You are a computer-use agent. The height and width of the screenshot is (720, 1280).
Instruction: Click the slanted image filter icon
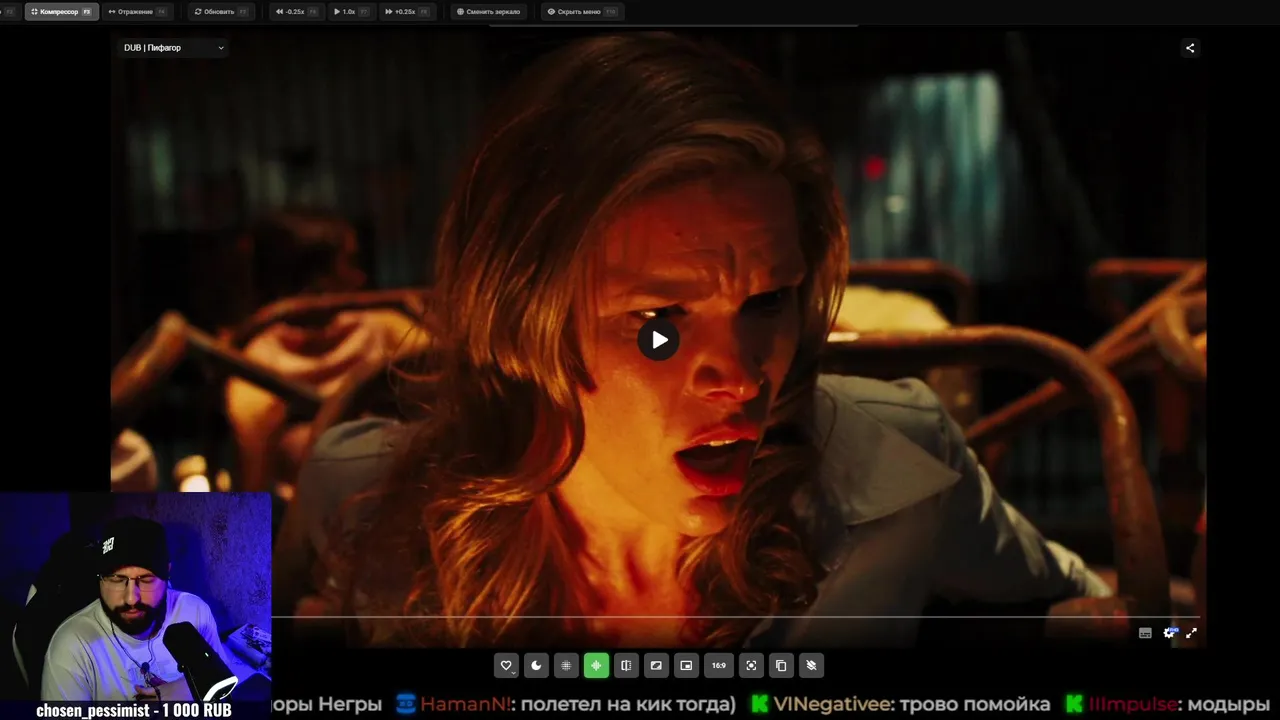click(656, 665)
